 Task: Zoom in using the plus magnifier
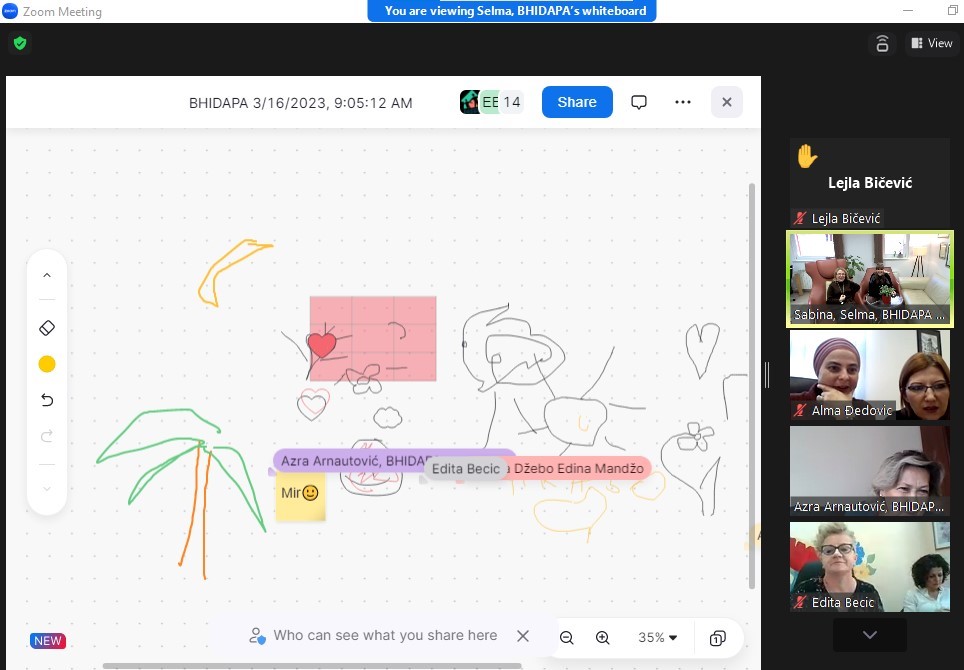coord(603,638)
